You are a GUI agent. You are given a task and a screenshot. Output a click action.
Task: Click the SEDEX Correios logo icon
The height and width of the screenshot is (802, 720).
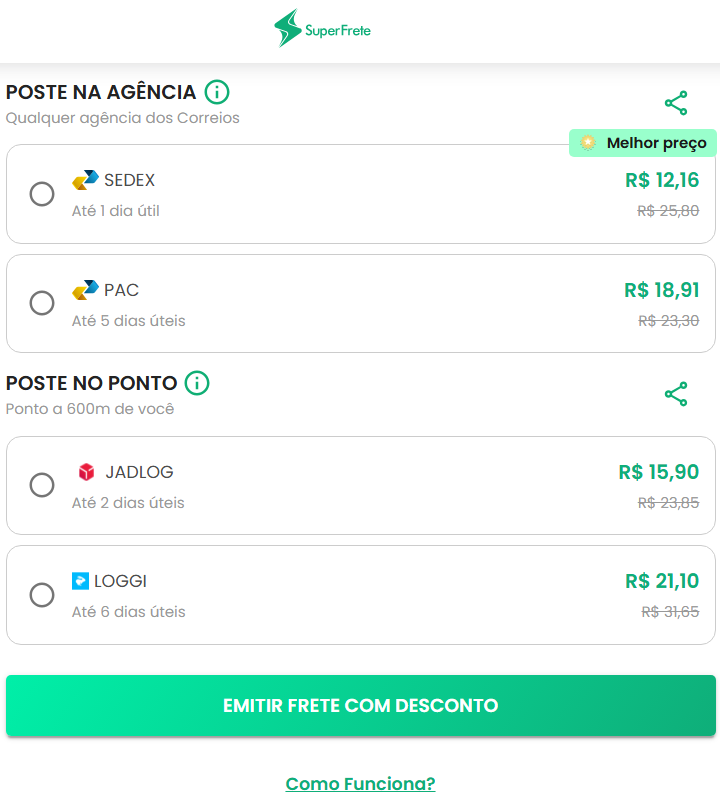[x=85, y=180]
